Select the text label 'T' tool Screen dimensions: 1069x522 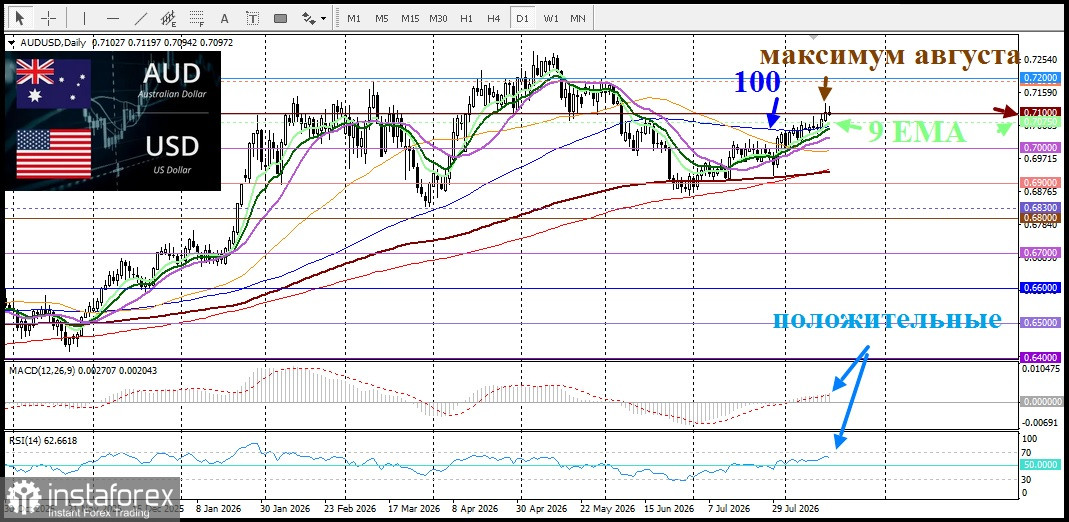252,18
